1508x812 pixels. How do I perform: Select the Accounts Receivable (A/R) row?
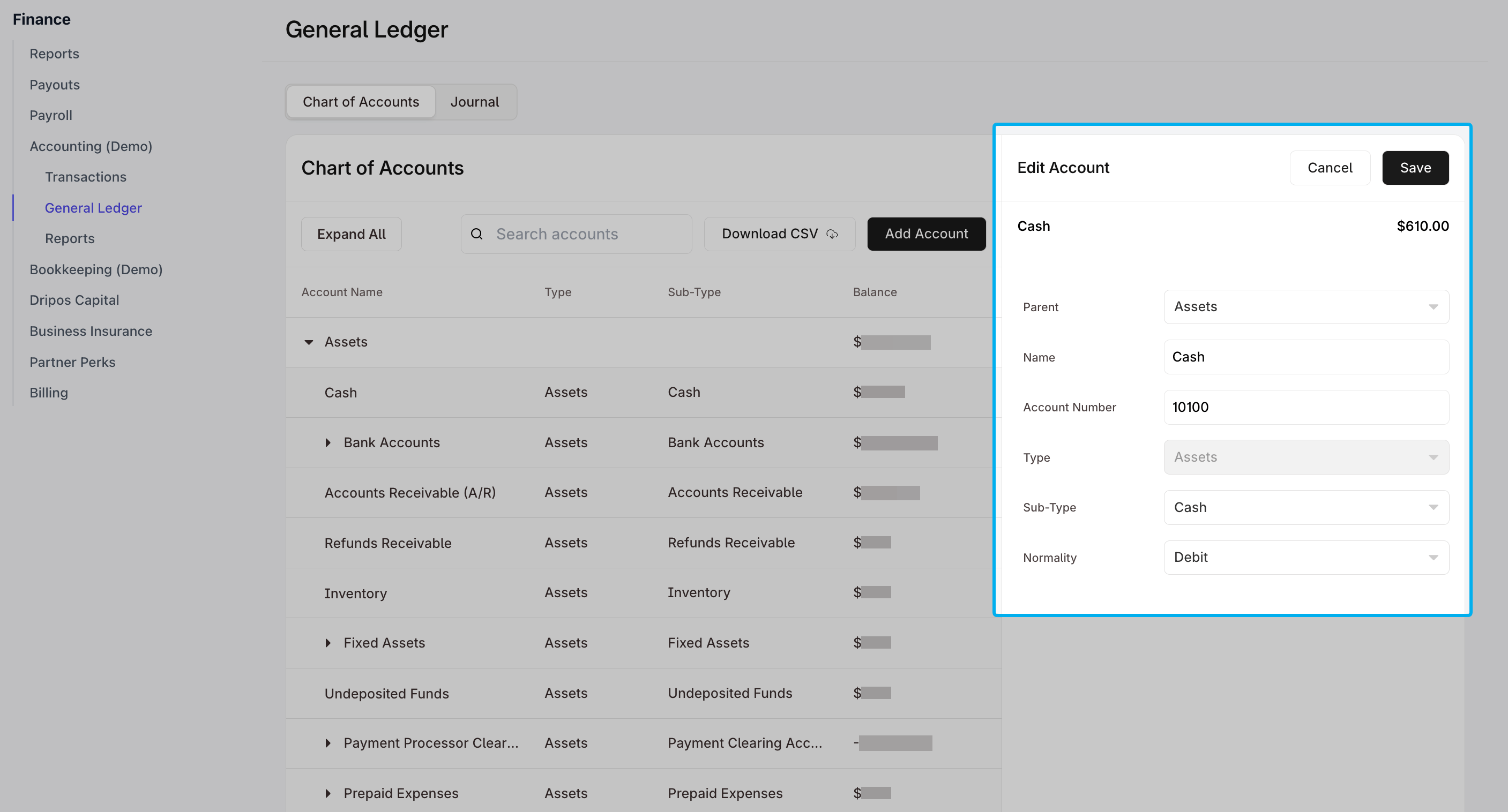click(x=644, y=493)
